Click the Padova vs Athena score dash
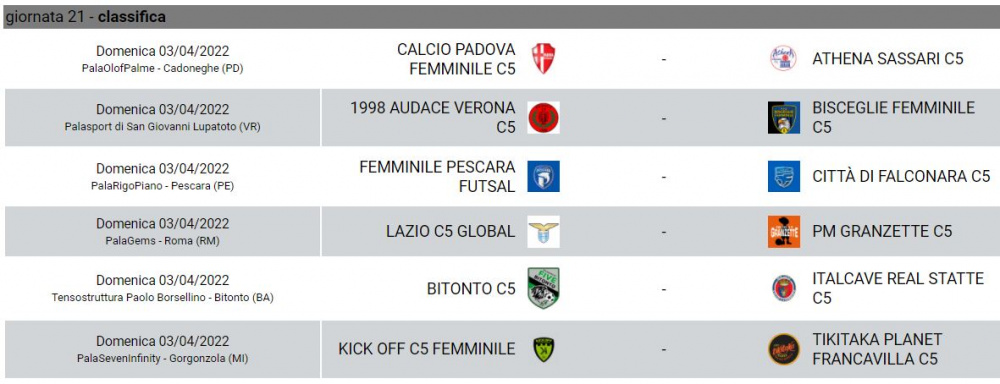 664,59
